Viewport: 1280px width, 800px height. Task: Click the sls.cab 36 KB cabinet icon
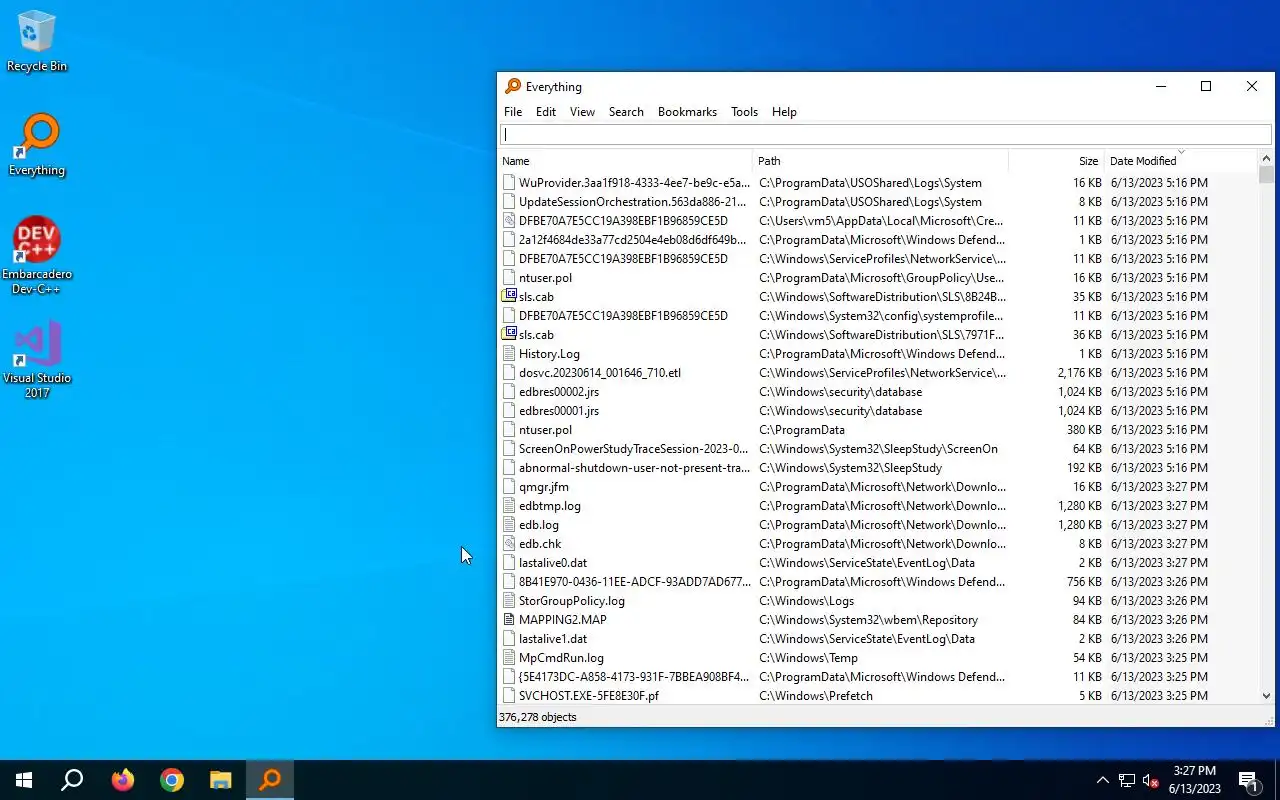tap(510, 335)
